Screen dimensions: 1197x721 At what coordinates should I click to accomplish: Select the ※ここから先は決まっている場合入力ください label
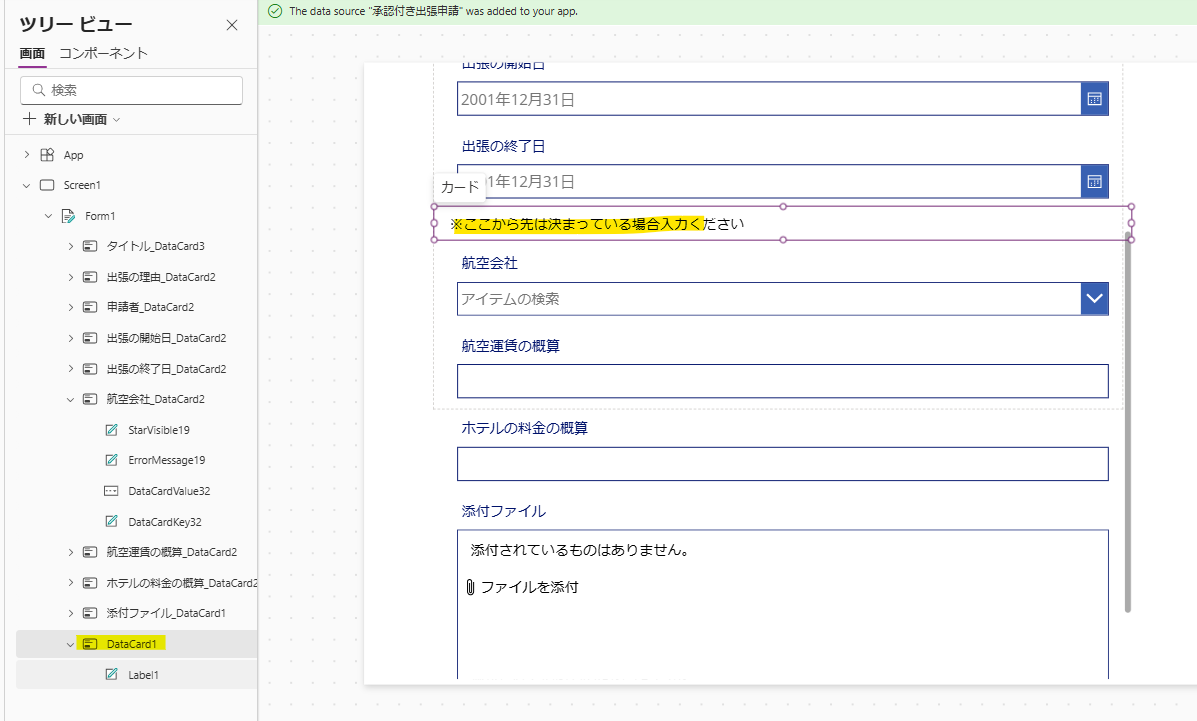[597, 224]
